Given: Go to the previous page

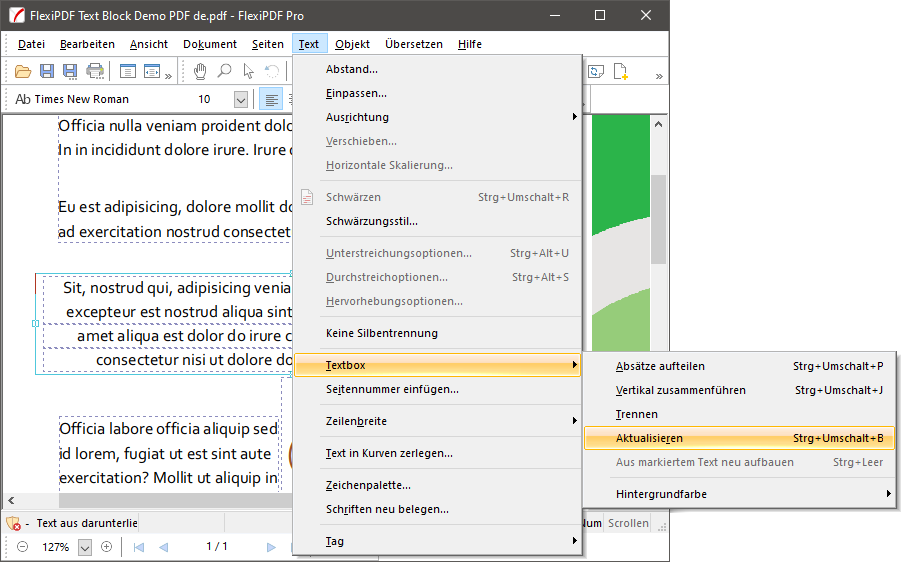Looking at the screenshot, I should (164, 547).
